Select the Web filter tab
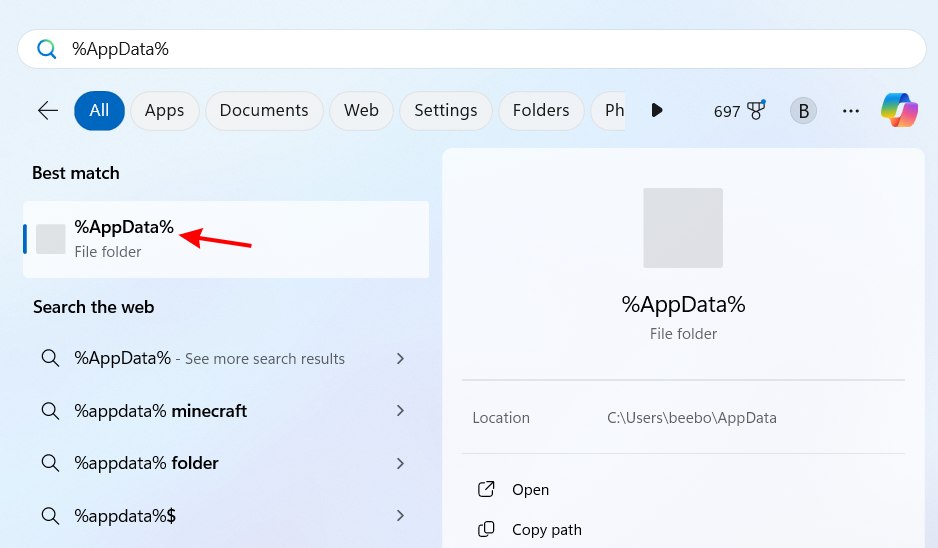The height and width of the screenshot is (548, 938). point(361,110)
